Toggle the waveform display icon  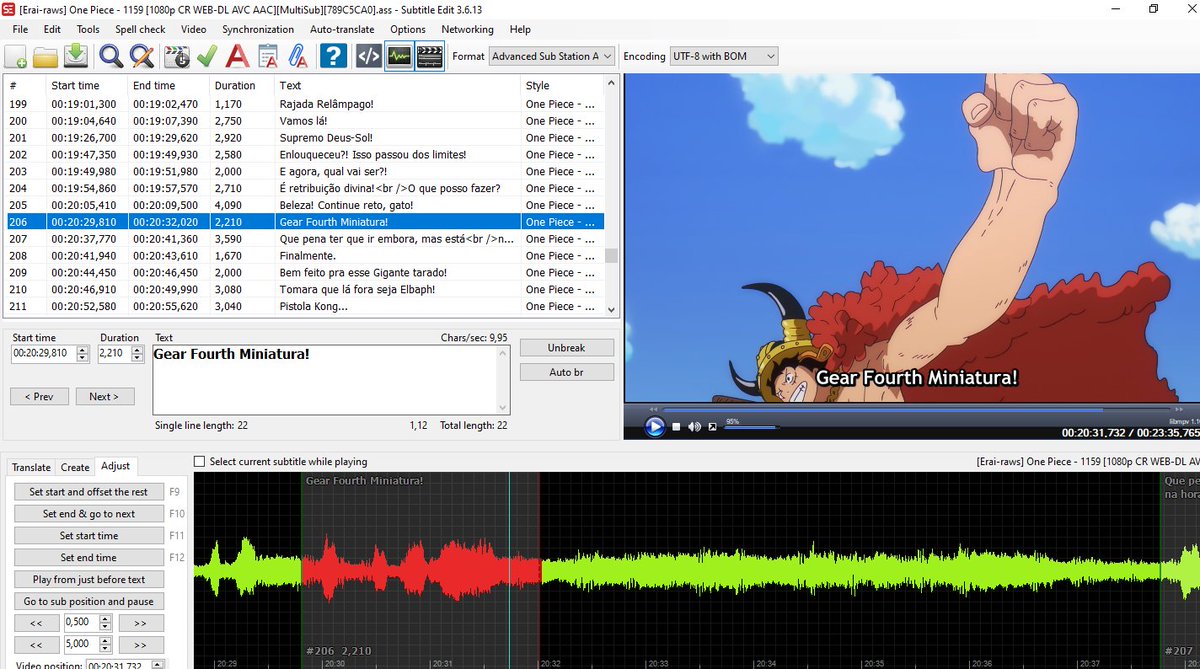[399, 57]
